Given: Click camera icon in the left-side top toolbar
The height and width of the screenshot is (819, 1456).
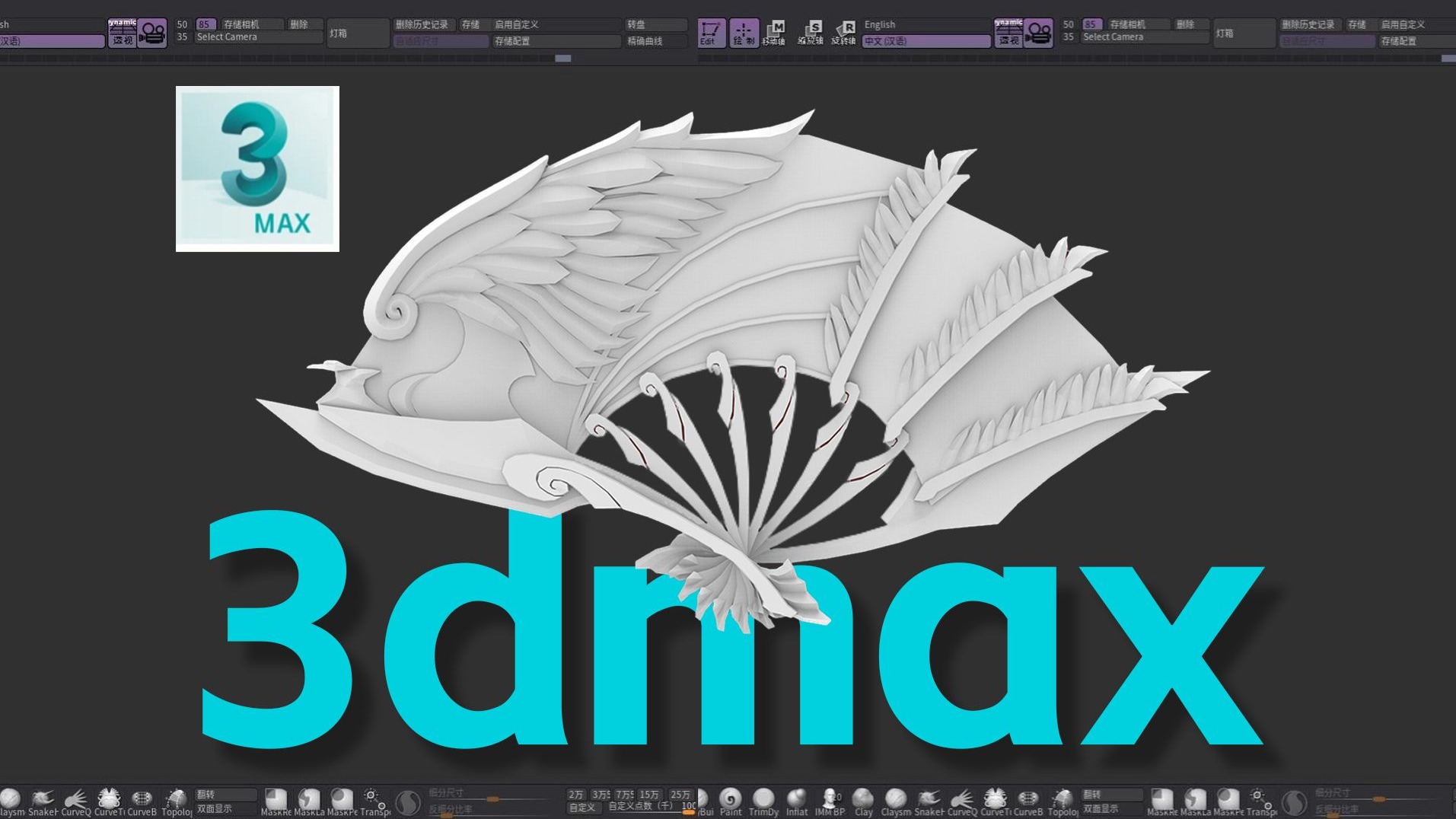Looking at the screenshot, I should tap(152, 33).
